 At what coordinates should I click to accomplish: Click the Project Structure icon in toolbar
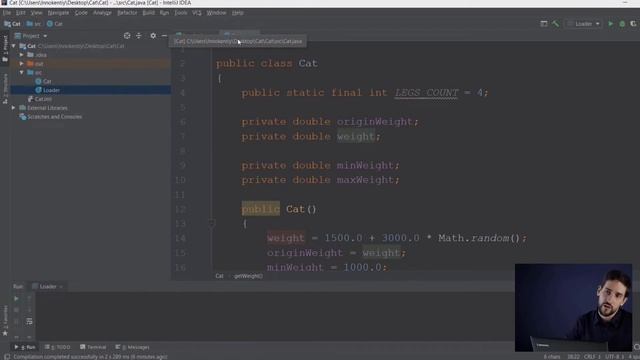pos(544,24)
